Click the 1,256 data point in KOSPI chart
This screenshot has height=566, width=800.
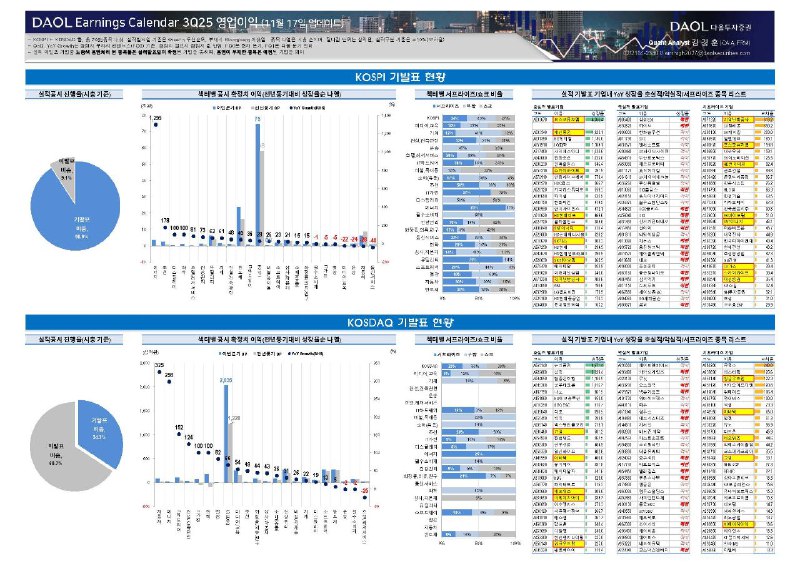point(155,124)
